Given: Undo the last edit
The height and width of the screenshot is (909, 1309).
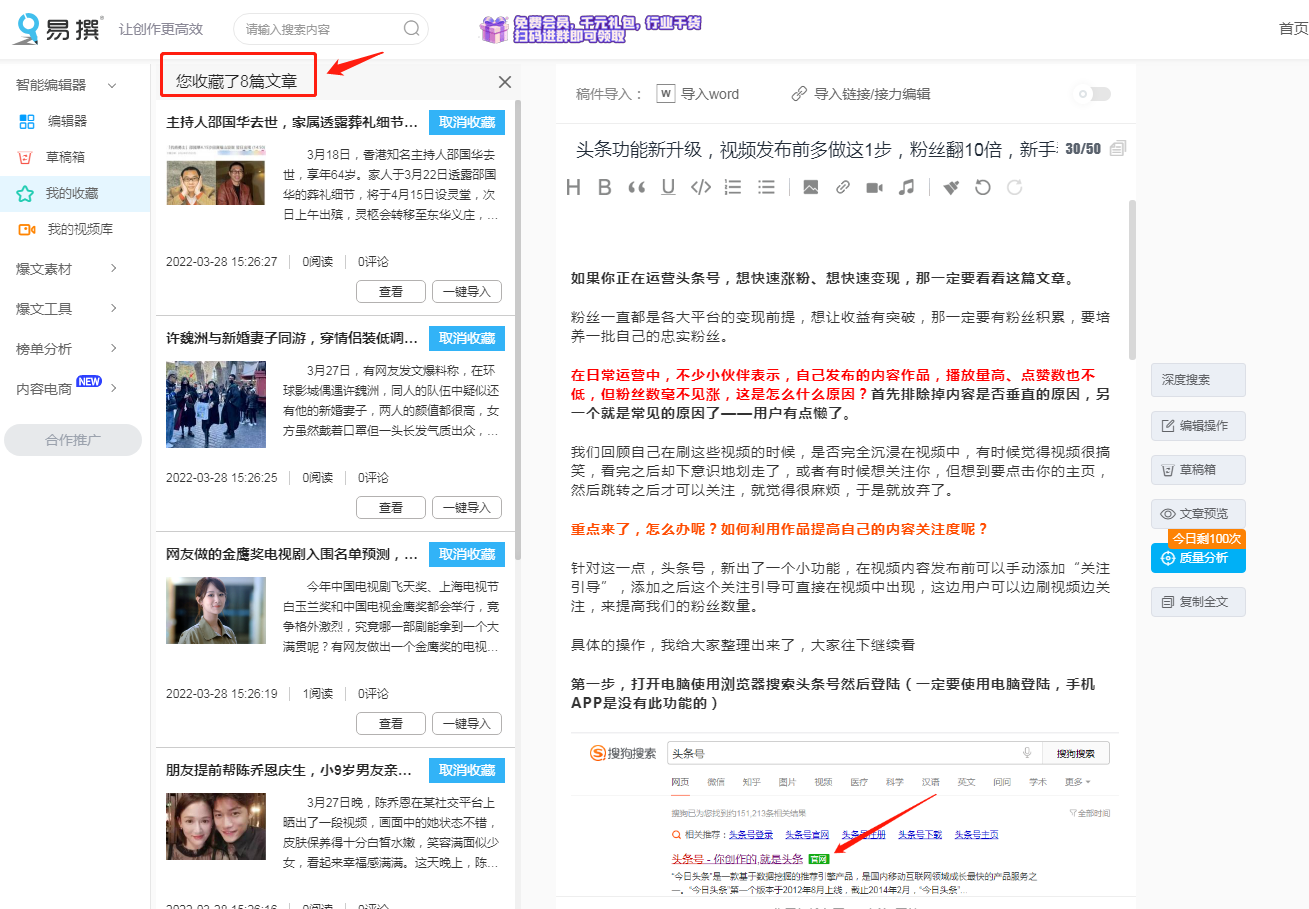Looking at the screenshot, I should coord(983,187).
